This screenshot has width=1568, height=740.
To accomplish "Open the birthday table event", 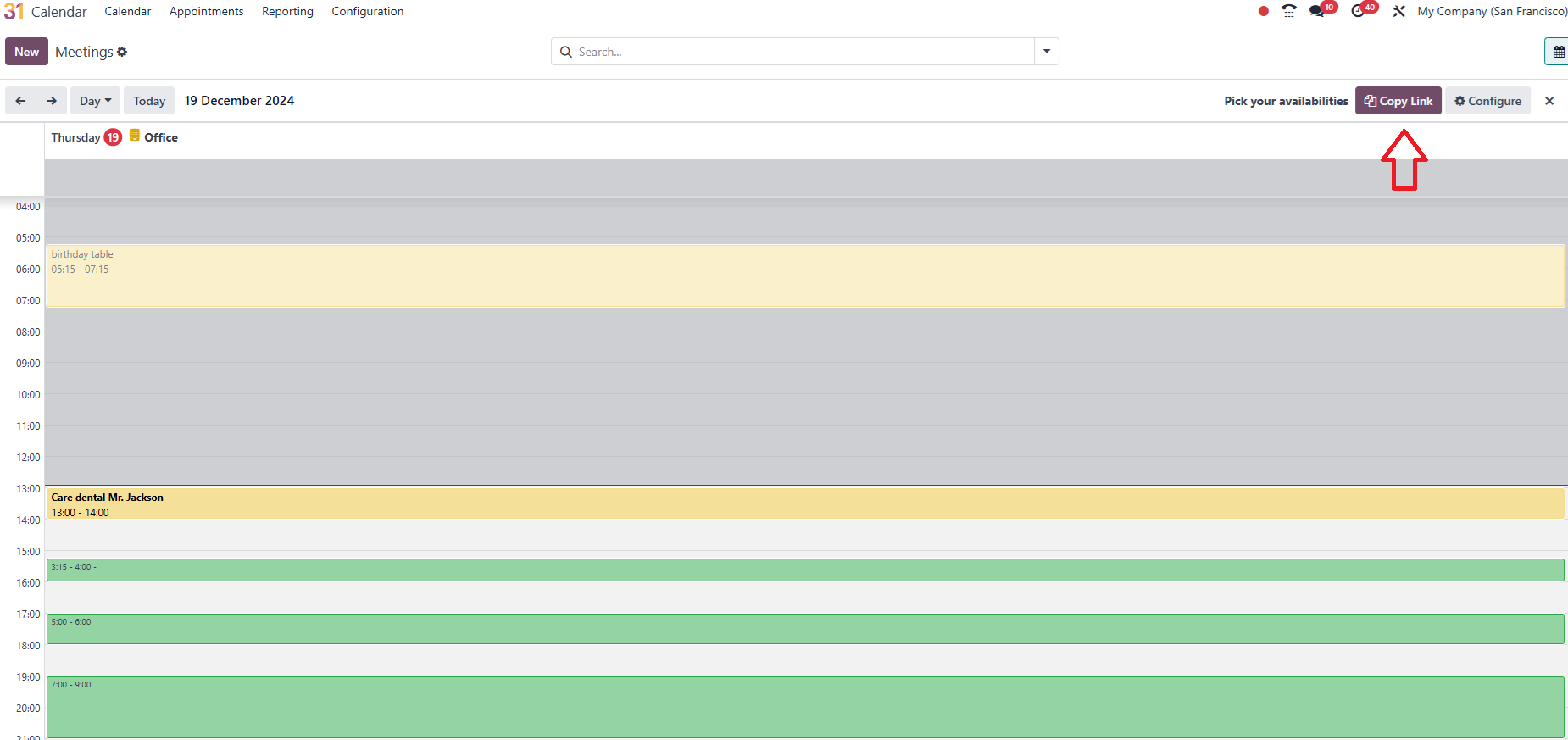I will tap(805, 276).
